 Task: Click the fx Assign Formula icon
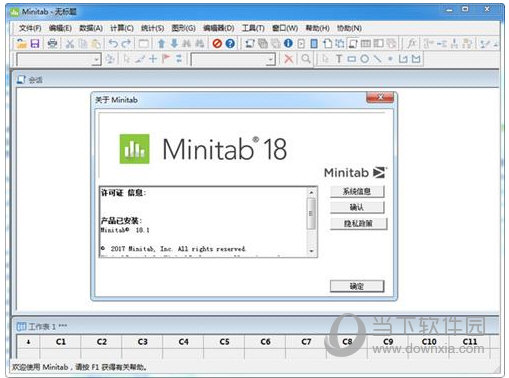[412, 43]
